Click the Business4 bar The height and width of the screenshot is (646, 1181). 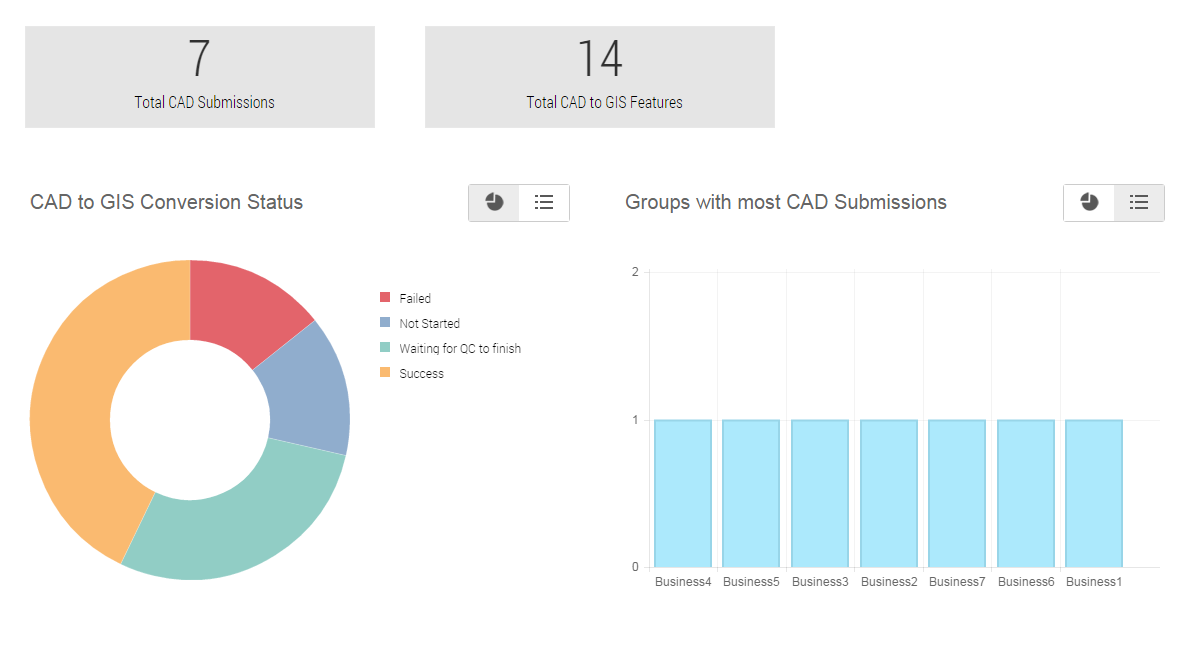point(683,493)
